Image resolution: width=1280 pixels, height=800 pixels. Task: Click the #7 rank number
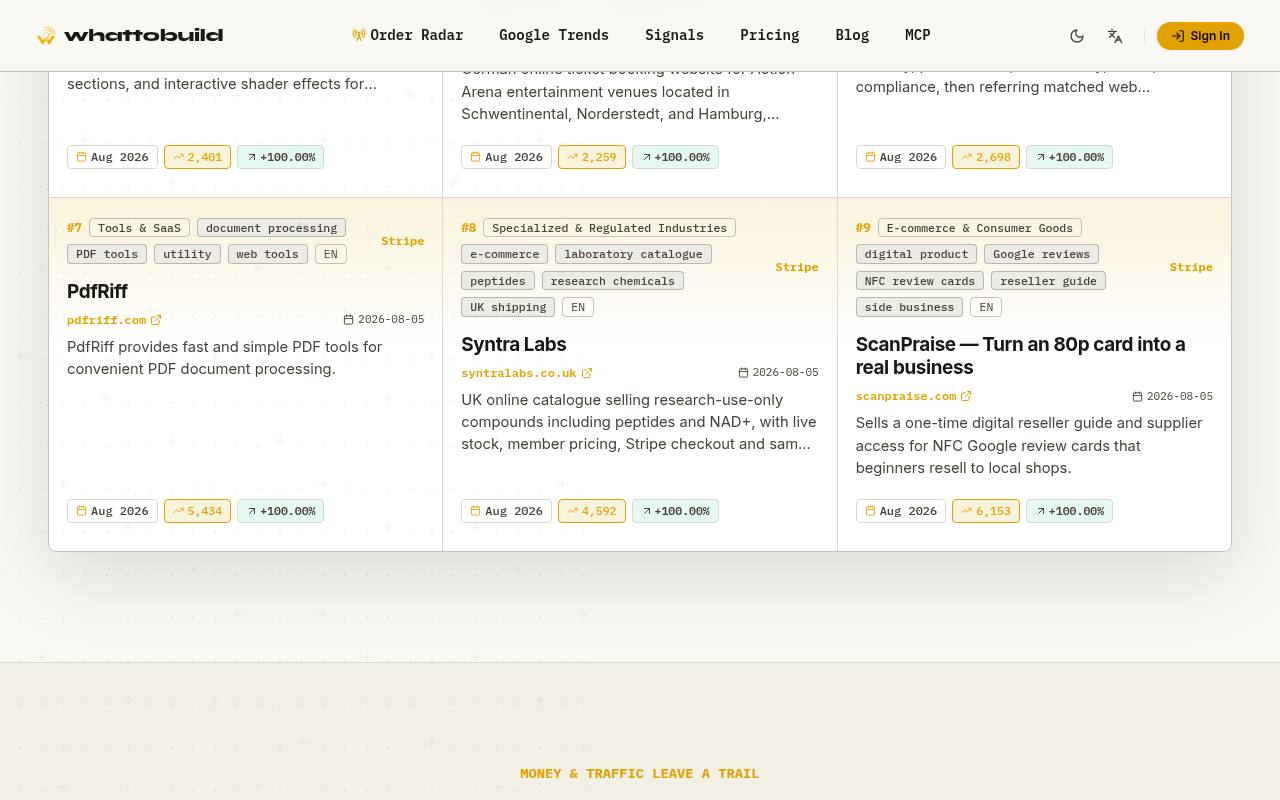pos(74,228)
